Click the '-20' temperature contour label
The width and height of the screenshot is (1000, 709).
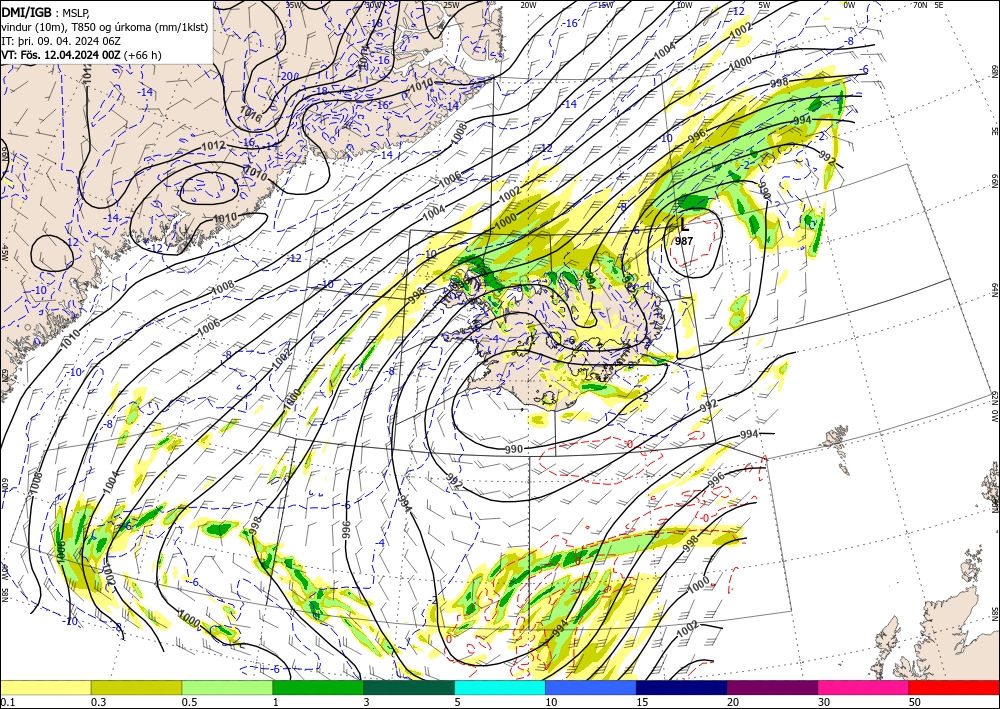pyautogui.click(x=286, y=76)
